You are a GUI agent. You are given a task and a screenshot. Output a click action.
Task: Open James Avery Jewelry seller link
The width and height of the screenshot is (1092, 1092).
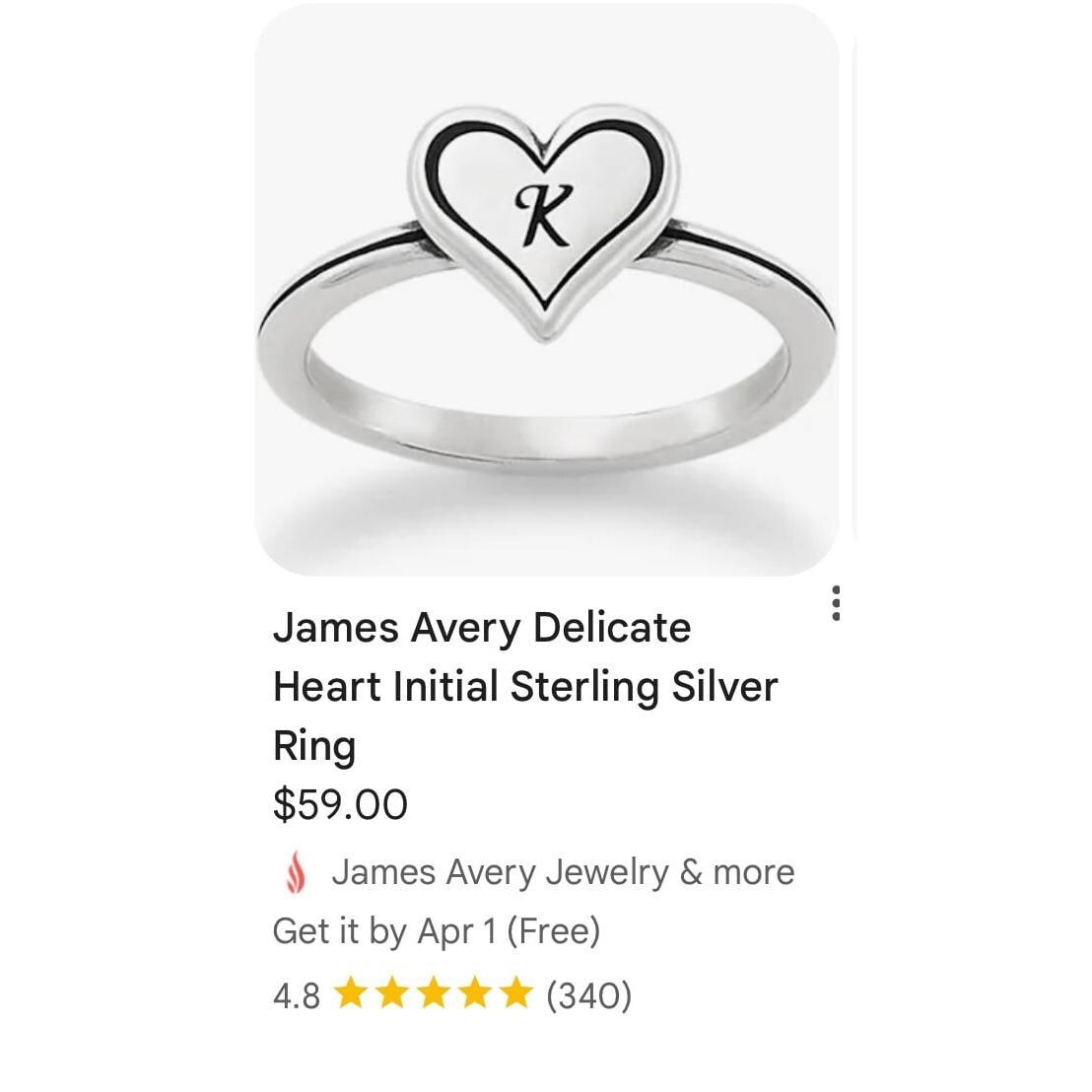[x=500, y=872]
